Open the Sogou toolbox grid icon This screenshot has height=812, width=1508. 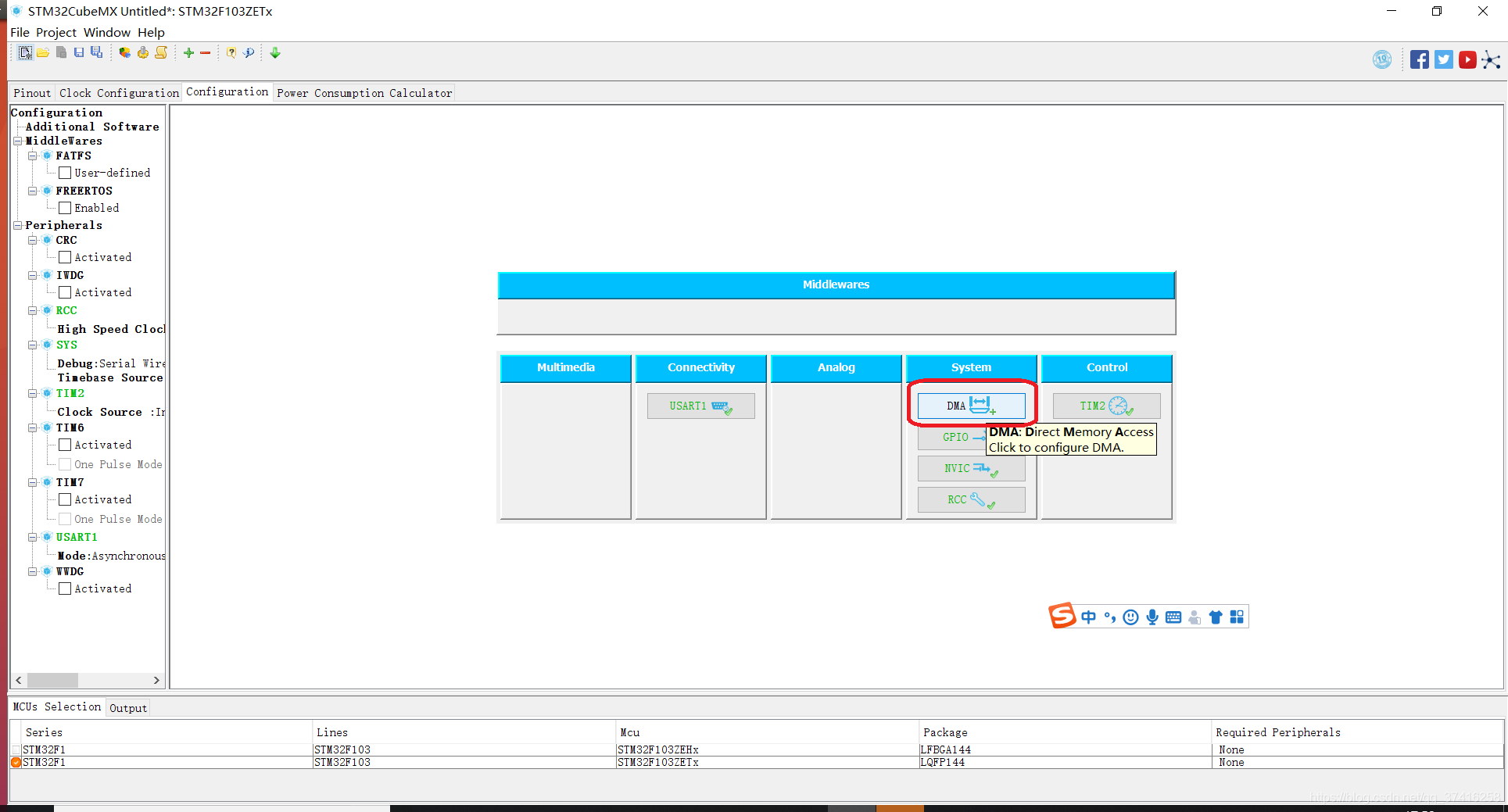(x=1237, y=617)
